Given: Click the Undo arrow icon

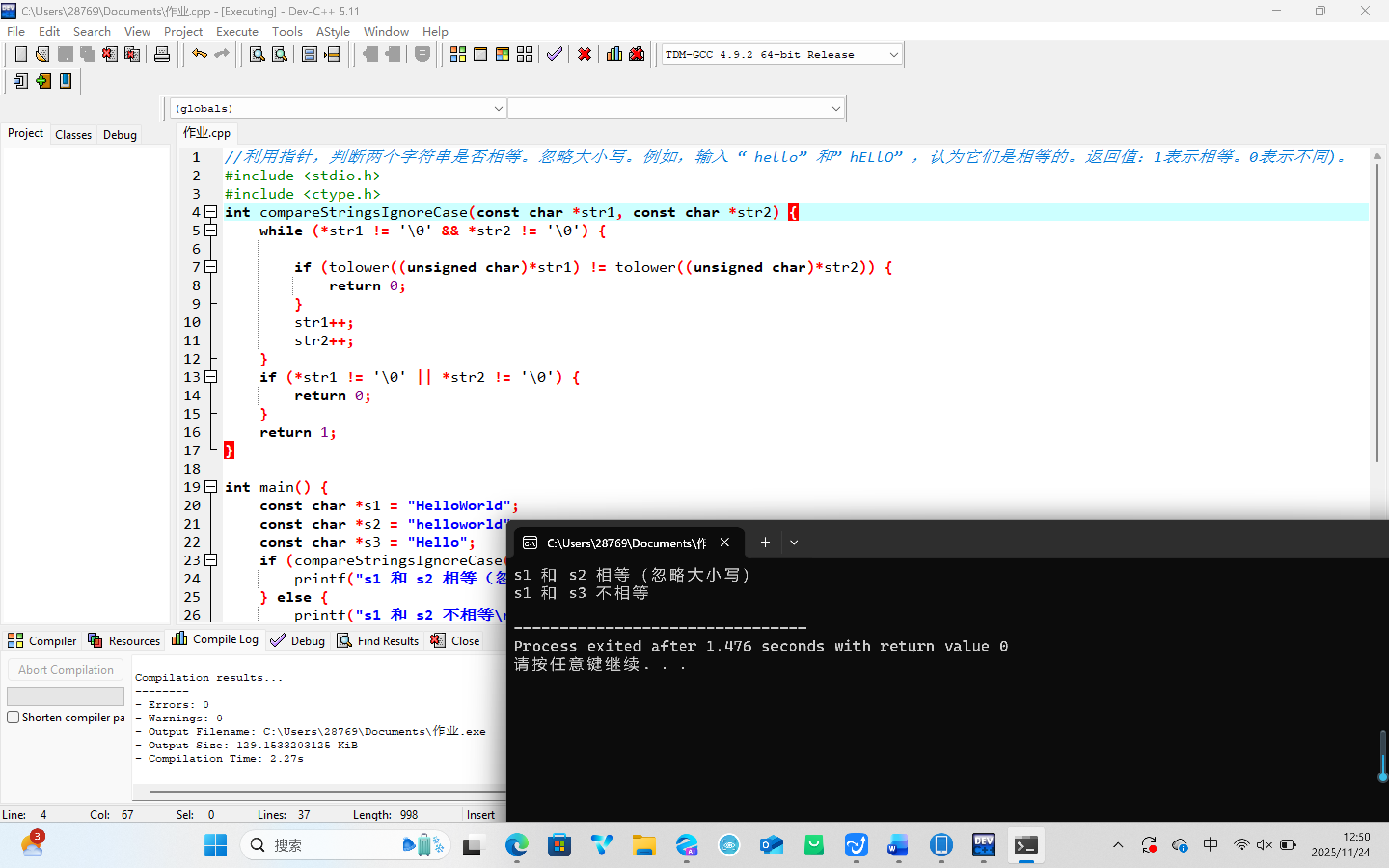Looking at the screenshot, I should (x=199, y=54).
